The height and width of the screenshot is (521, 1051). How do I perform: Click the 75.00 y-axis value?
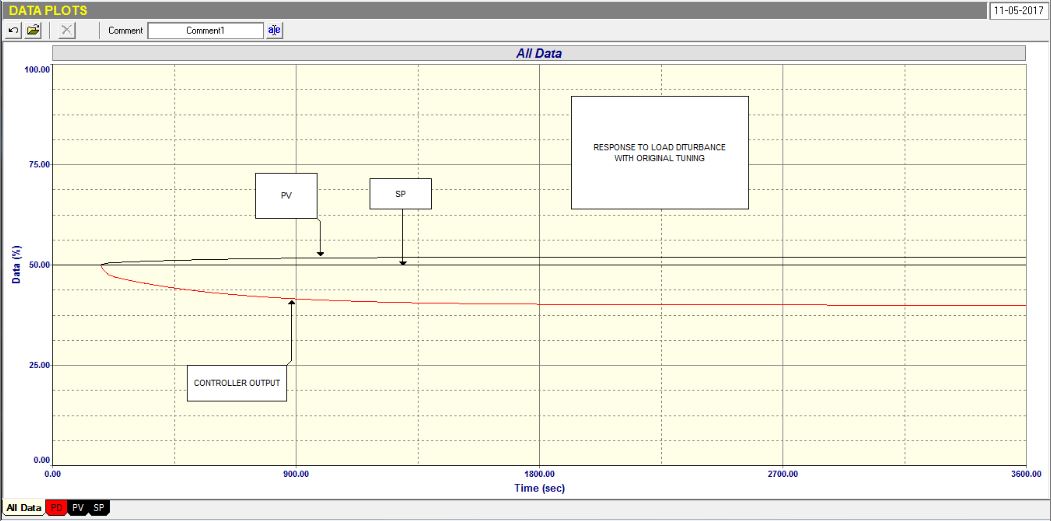[38, 165]
